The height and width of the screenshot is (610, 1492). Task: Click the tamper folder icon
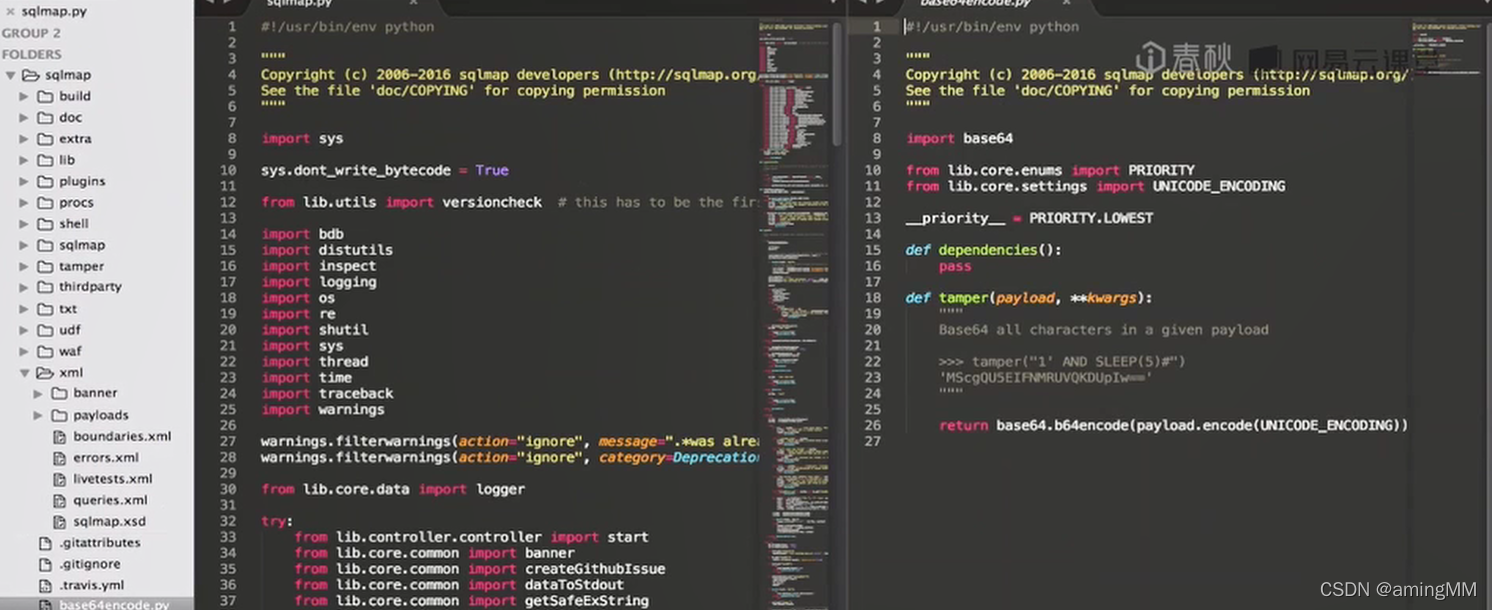pyautogui.click(x=45, y=267)
